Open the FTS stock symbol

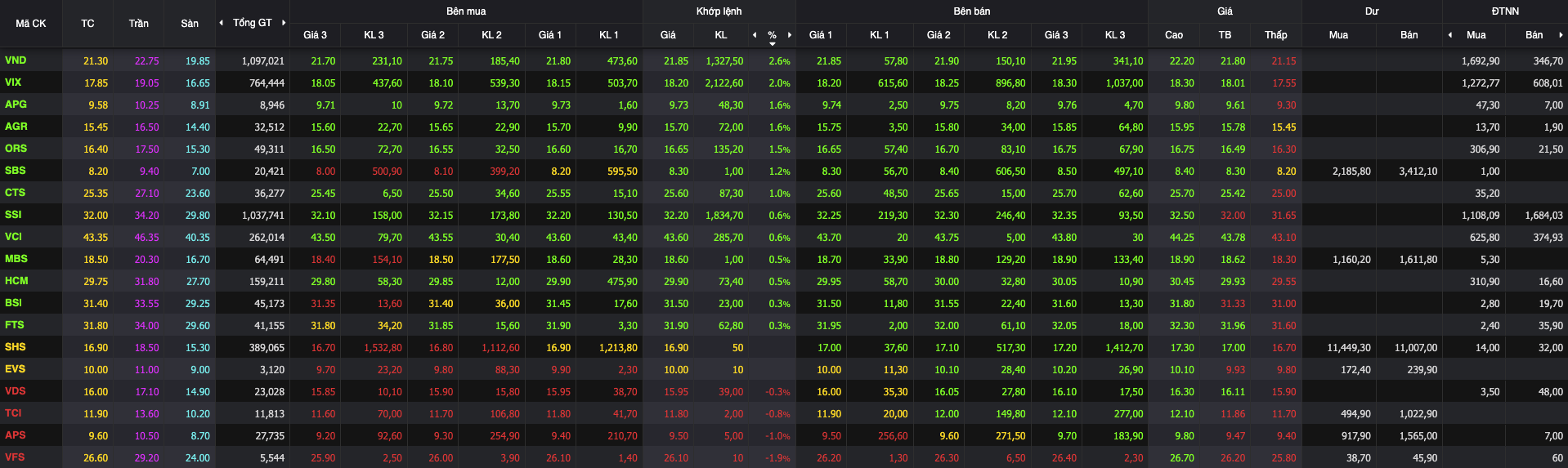[x=14, y=325]
